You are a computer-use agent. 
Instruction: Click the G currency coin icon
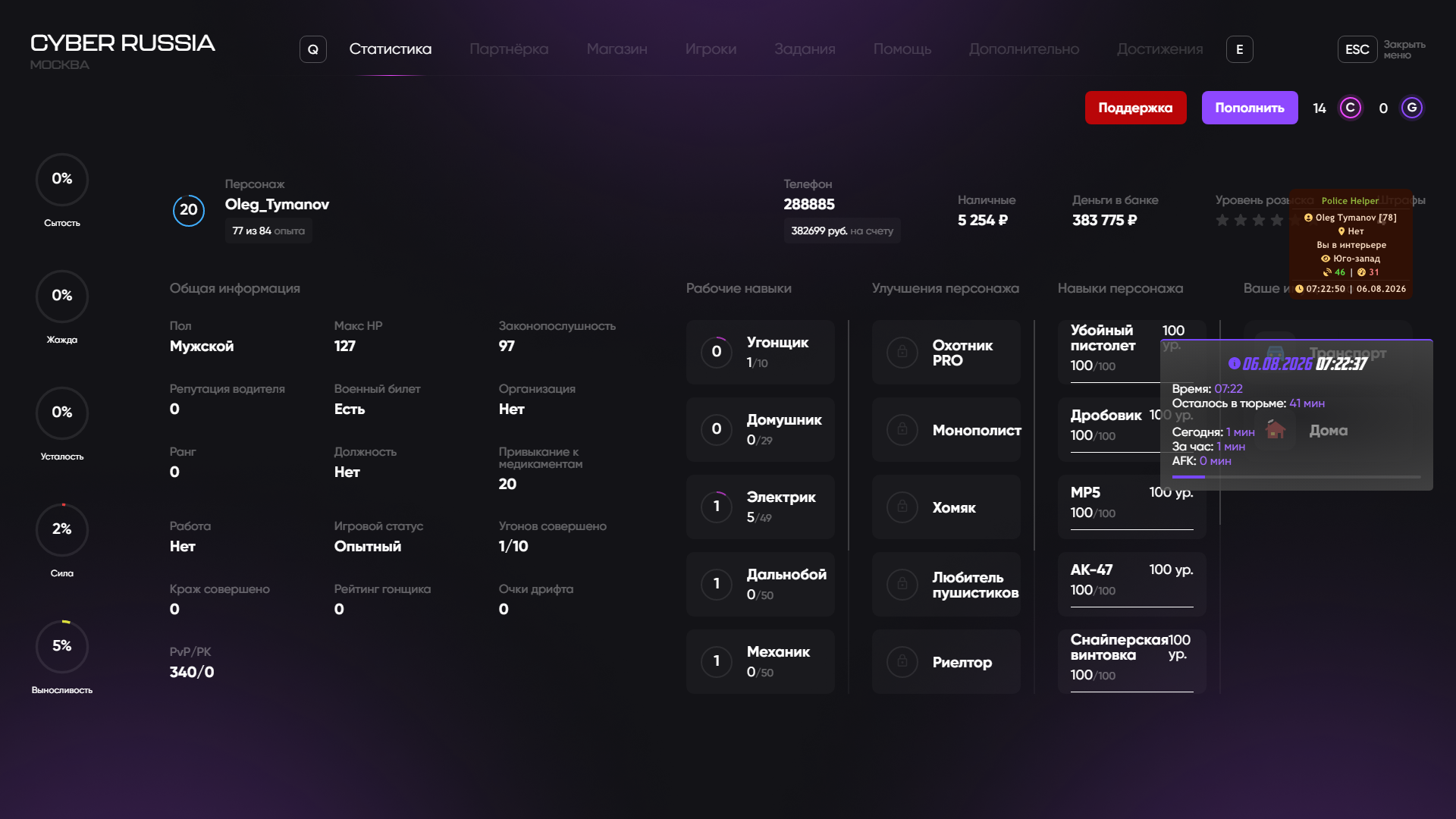pyautogui.click(x=1412, y=108)
